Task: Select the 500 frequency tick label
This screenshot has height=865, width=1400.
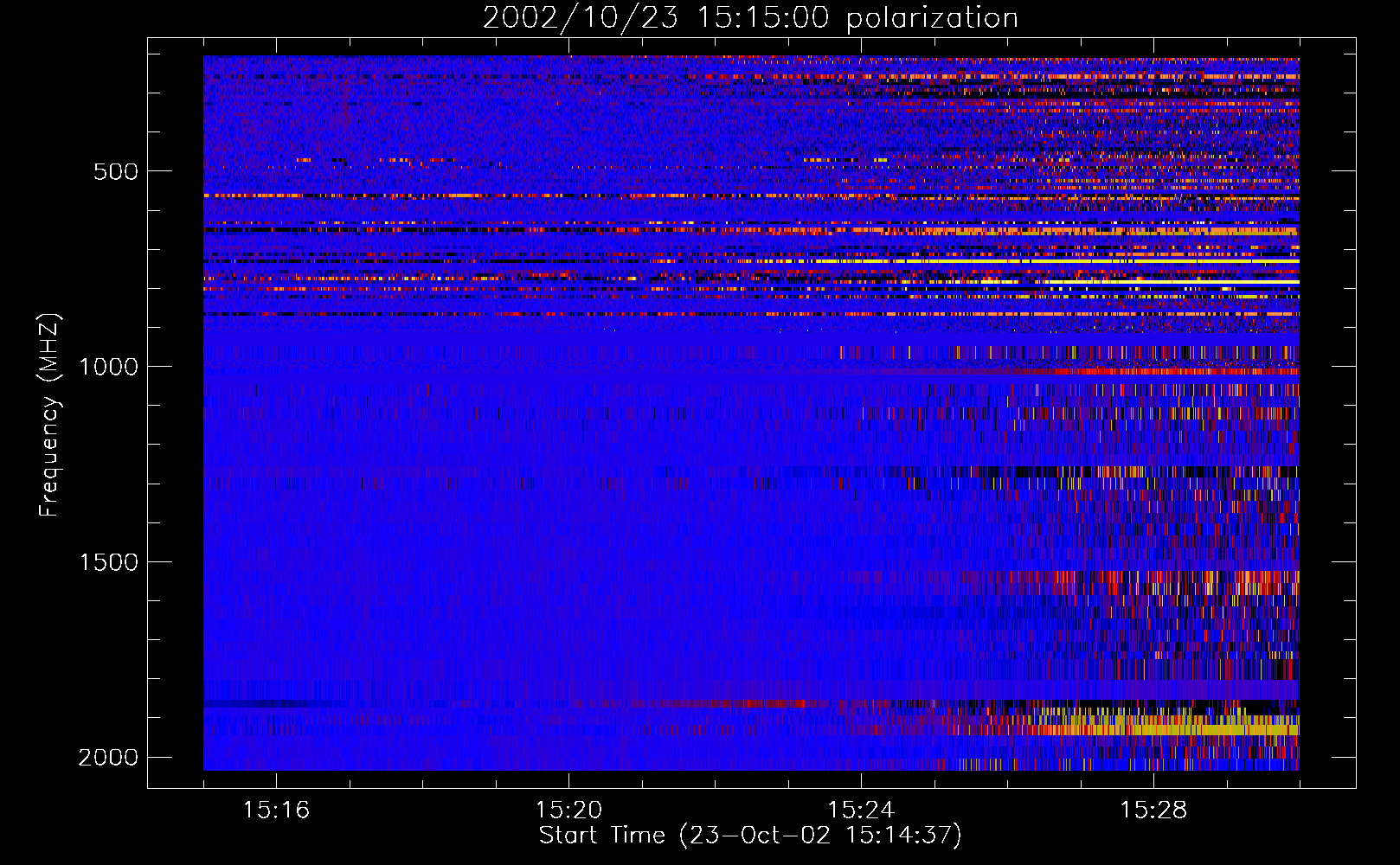Action: coord(116,171)
